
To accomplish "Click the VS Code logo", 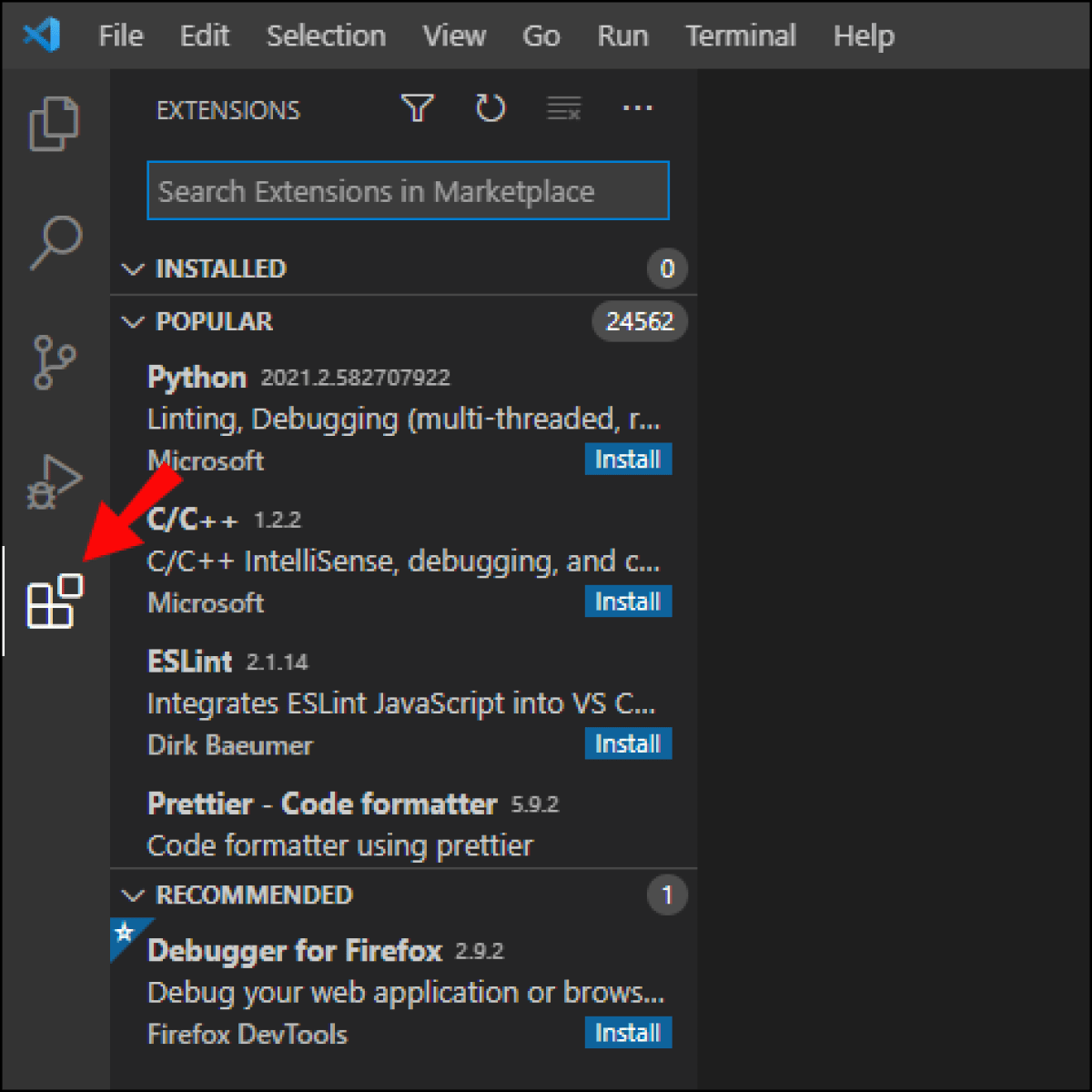I will pos(38,35).
